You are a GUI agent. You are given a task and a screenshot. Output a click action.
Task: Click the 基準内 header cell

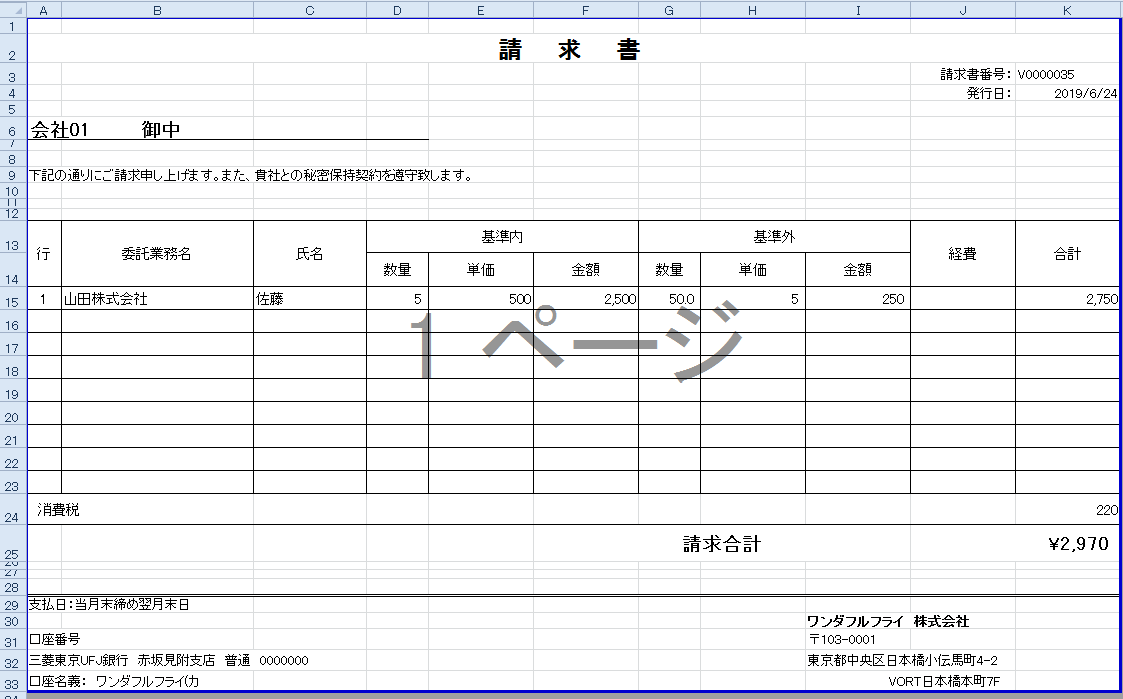coord(502,237)
